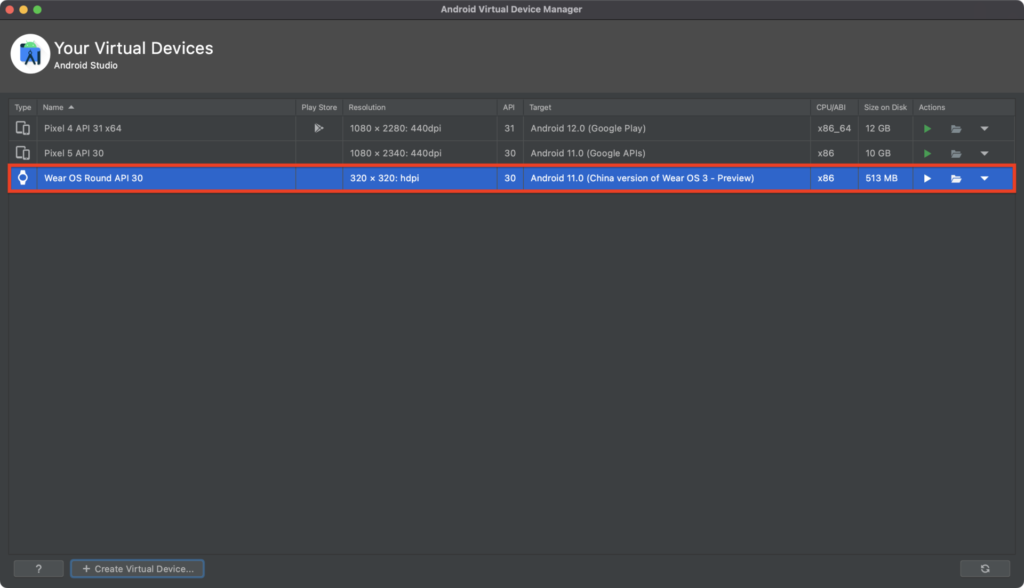The width and height of the screenshot is (1024, 588).
Task: Maximize the window with the green button
Action: 37,9
